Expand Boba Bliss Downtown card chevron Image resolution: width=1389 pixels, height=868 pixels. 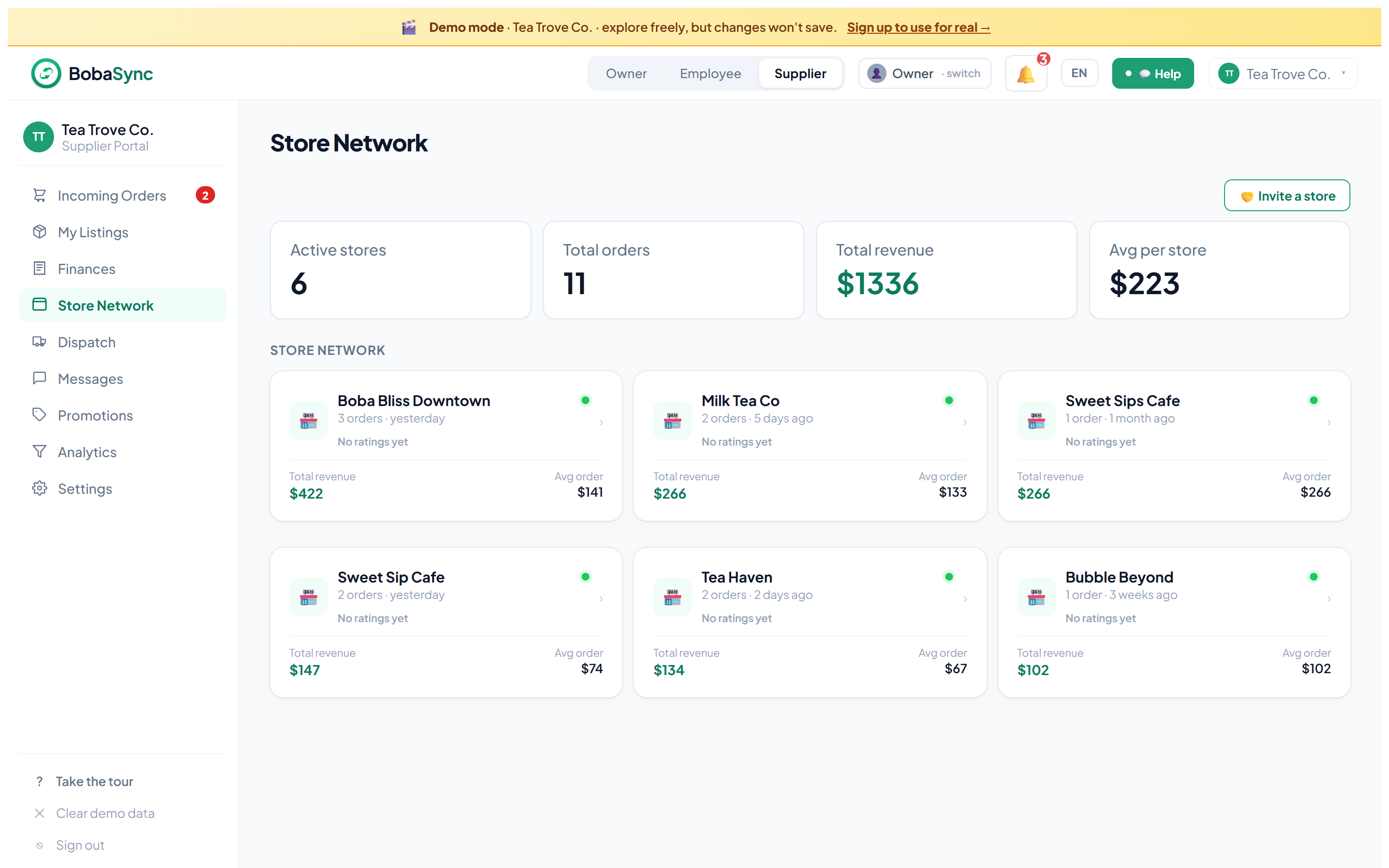[x=601, y=422]
